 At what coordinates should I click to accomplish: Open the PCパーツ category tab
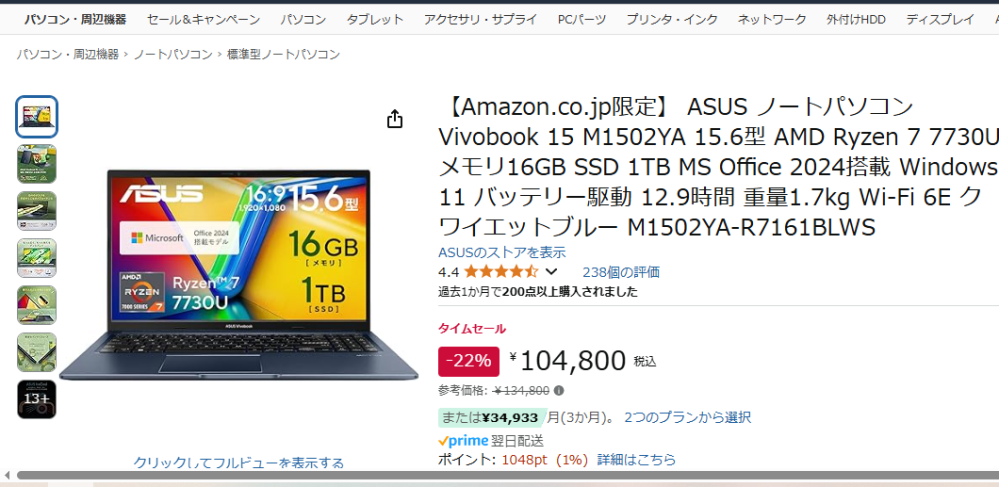point(582,19)
